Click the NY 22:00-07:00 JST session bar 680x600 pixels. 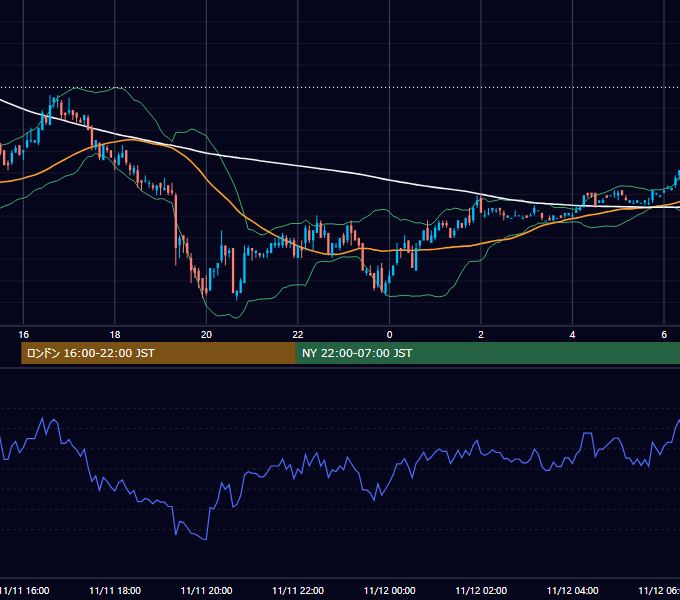[x=488, y=353]
